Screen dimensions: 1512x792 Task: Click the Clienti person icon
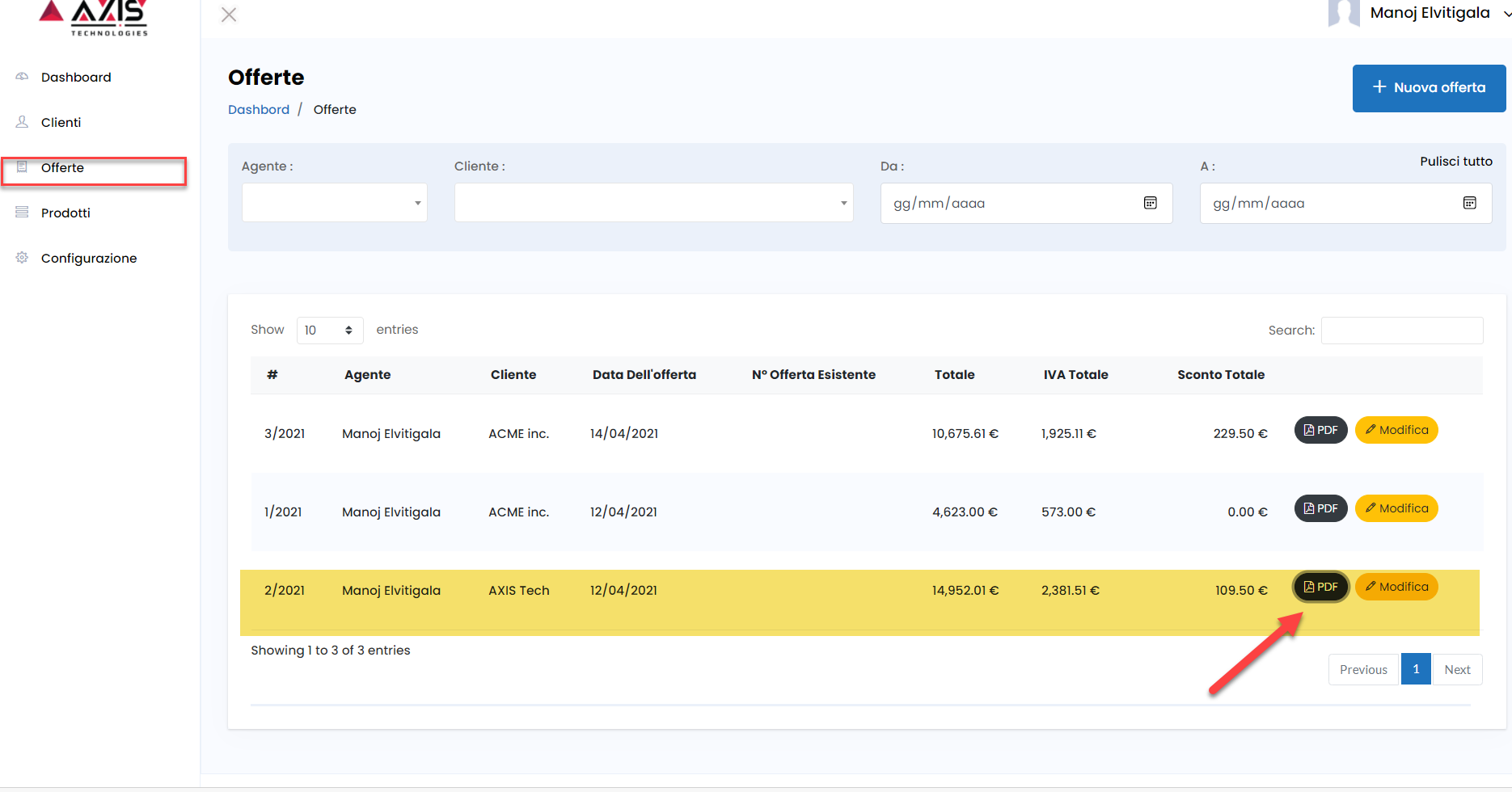click(22, 122)
